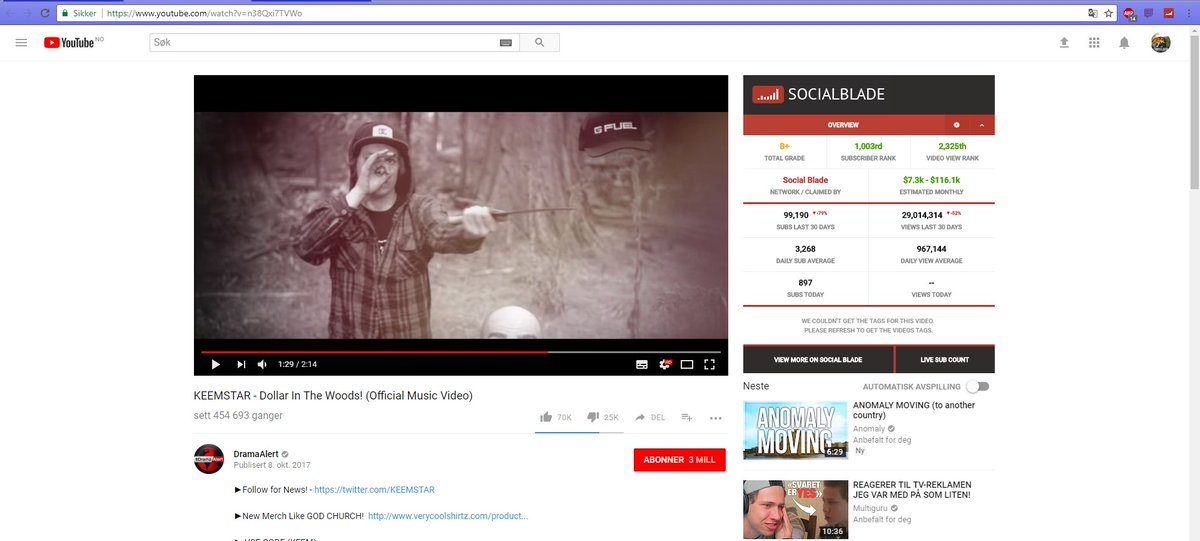Image resolution: width=1200 pixels, height=541 pixels.
Task: Open the upload video icon
Action: point(1064,43)
